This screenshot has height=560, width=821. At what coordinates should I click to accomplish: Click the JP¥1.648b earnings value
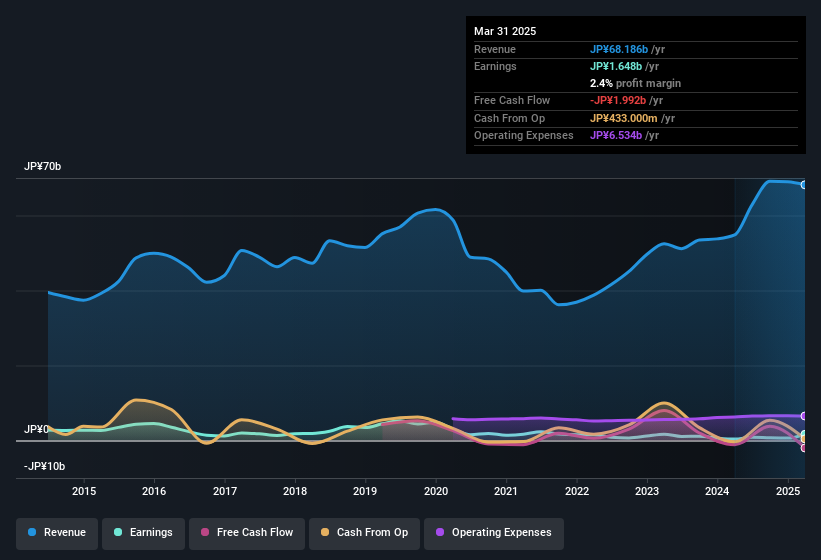616,66
